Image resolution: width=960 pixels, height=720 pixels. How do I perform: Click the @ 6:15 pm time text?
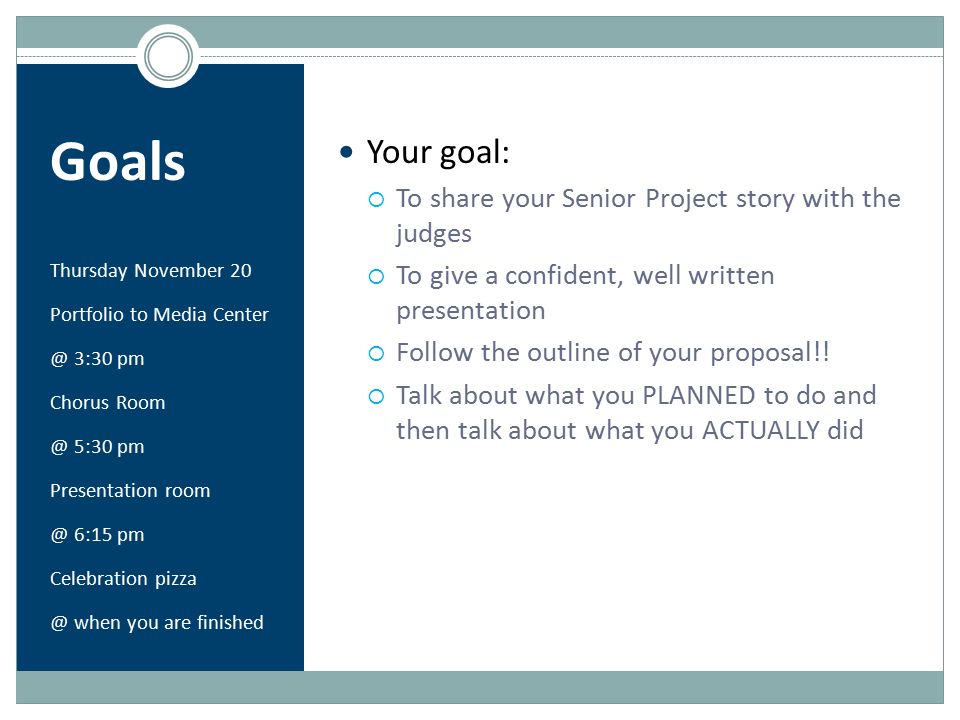(97, 535)
